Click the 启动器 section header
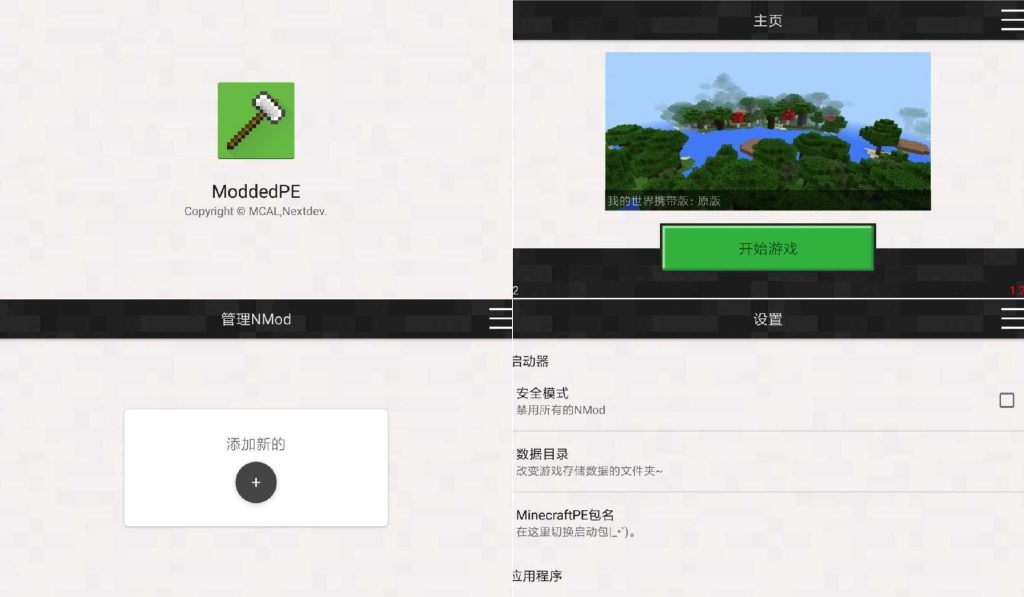Viewport: 1024px width, 597px height. click(530, 361)
